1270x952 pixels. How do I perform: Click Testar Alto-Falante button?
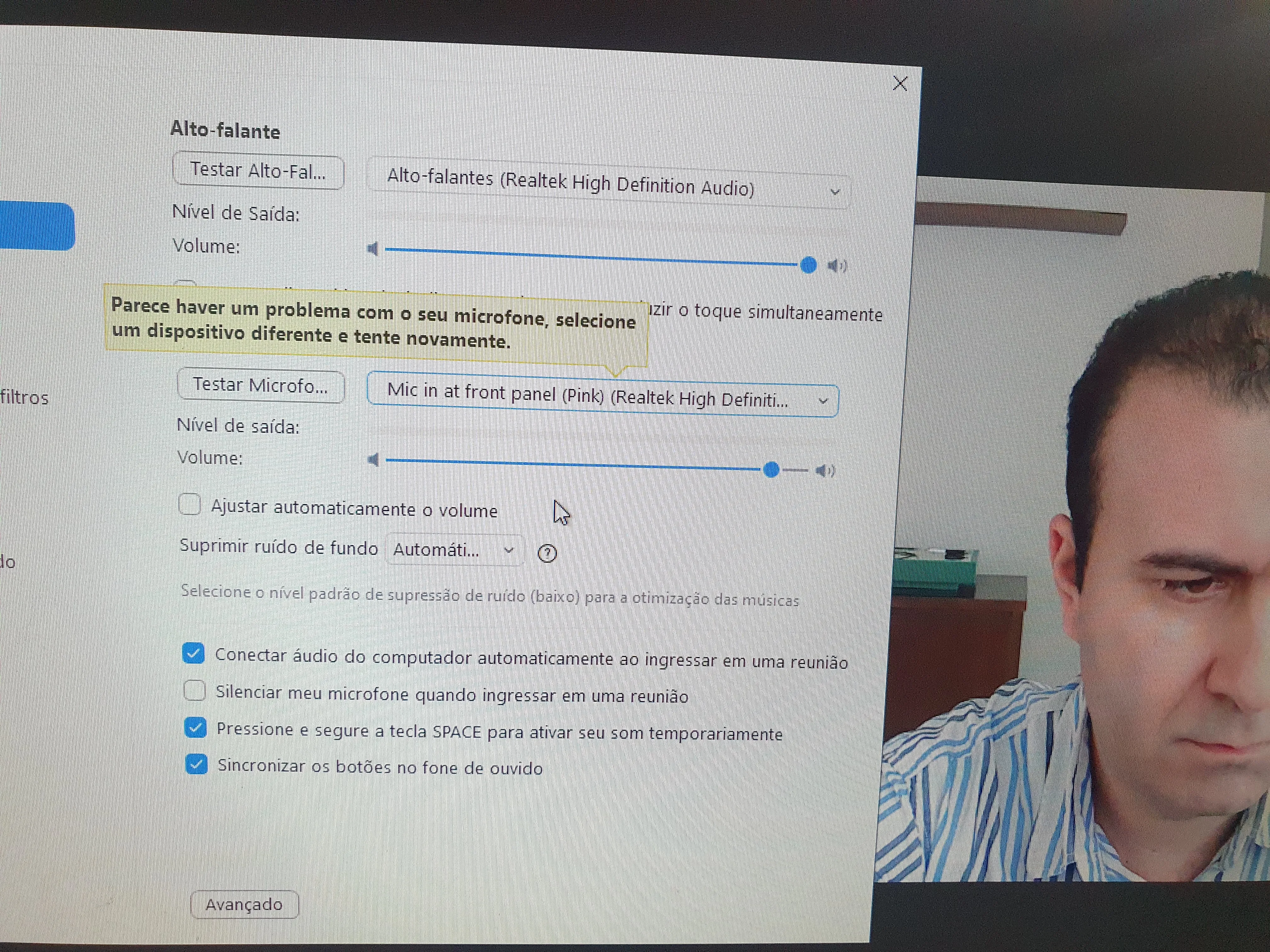coord(258,171)
